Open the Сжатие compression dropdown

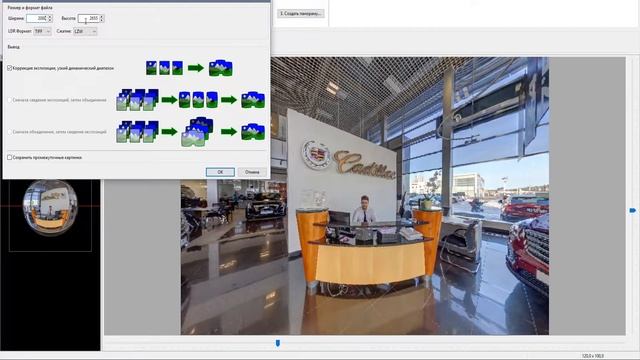click(85, 31)
